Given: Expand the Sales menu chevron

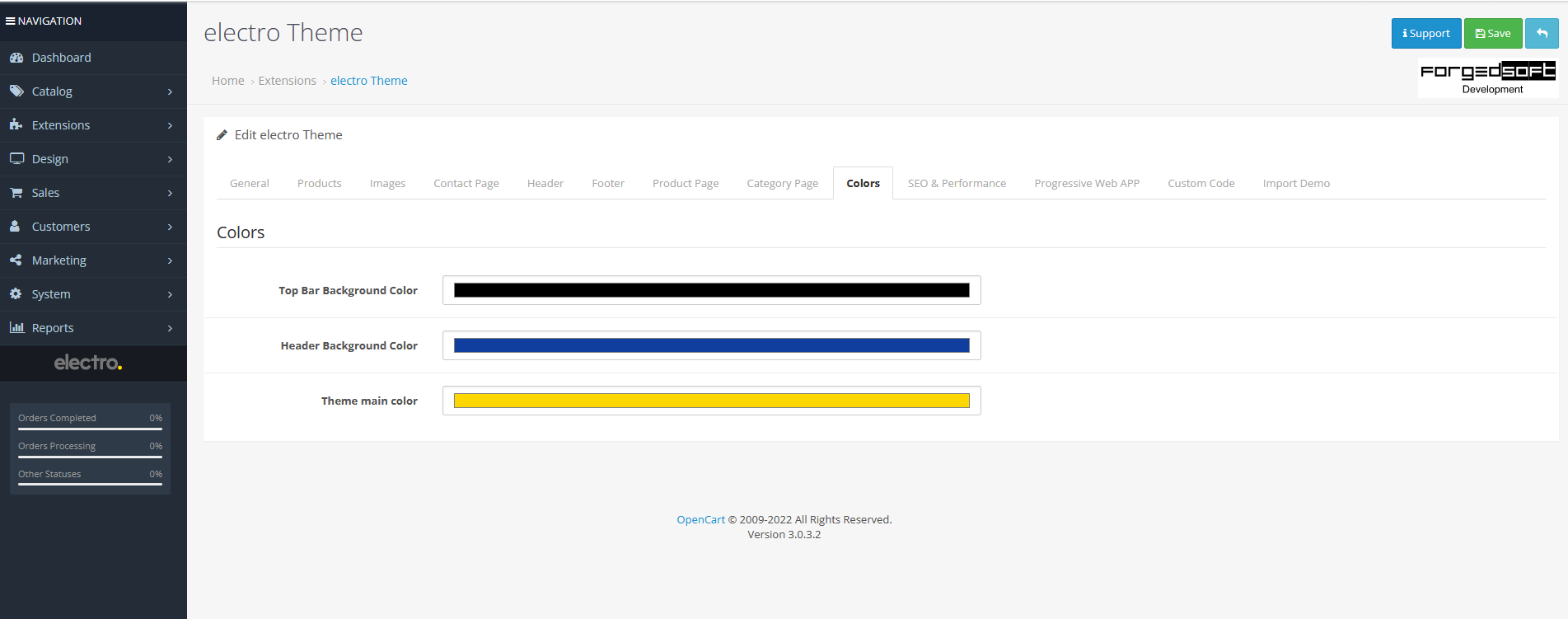Looking at the screenshot, I should 170,193.
